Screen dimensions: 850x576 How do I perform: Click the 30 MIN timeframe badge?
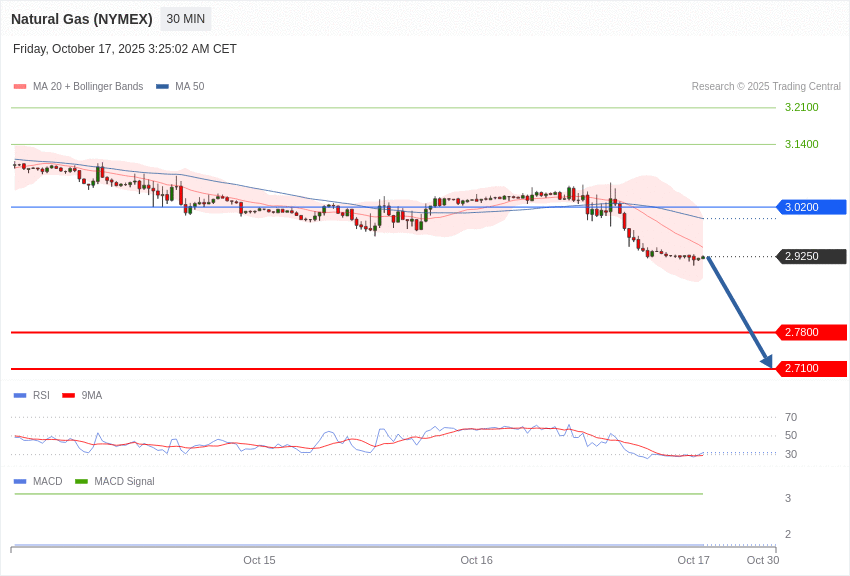pyautogui.click(x=185, y=19)
